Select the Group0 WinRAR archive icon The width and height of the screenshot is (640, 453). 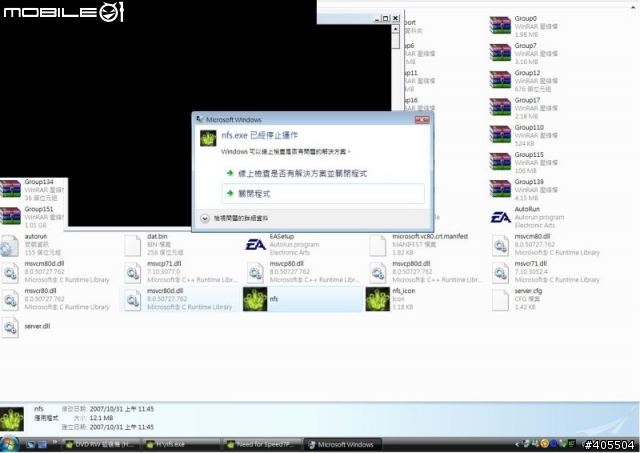pos(500,26)
